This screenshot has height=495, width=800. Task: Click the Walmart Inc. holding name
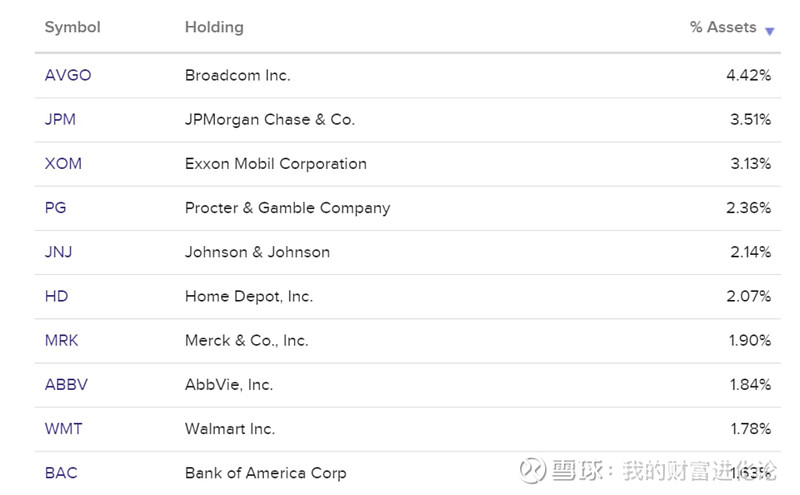click(230, 428)
